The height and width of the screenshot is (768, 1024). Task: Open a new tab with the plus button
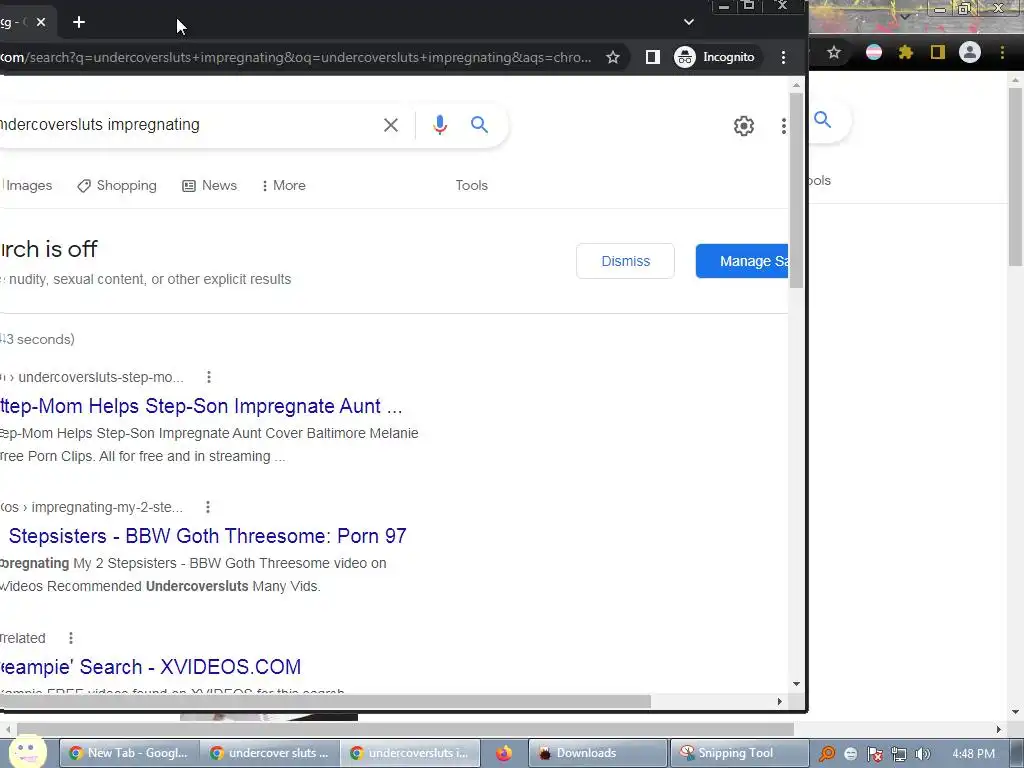tap(79, 22)
